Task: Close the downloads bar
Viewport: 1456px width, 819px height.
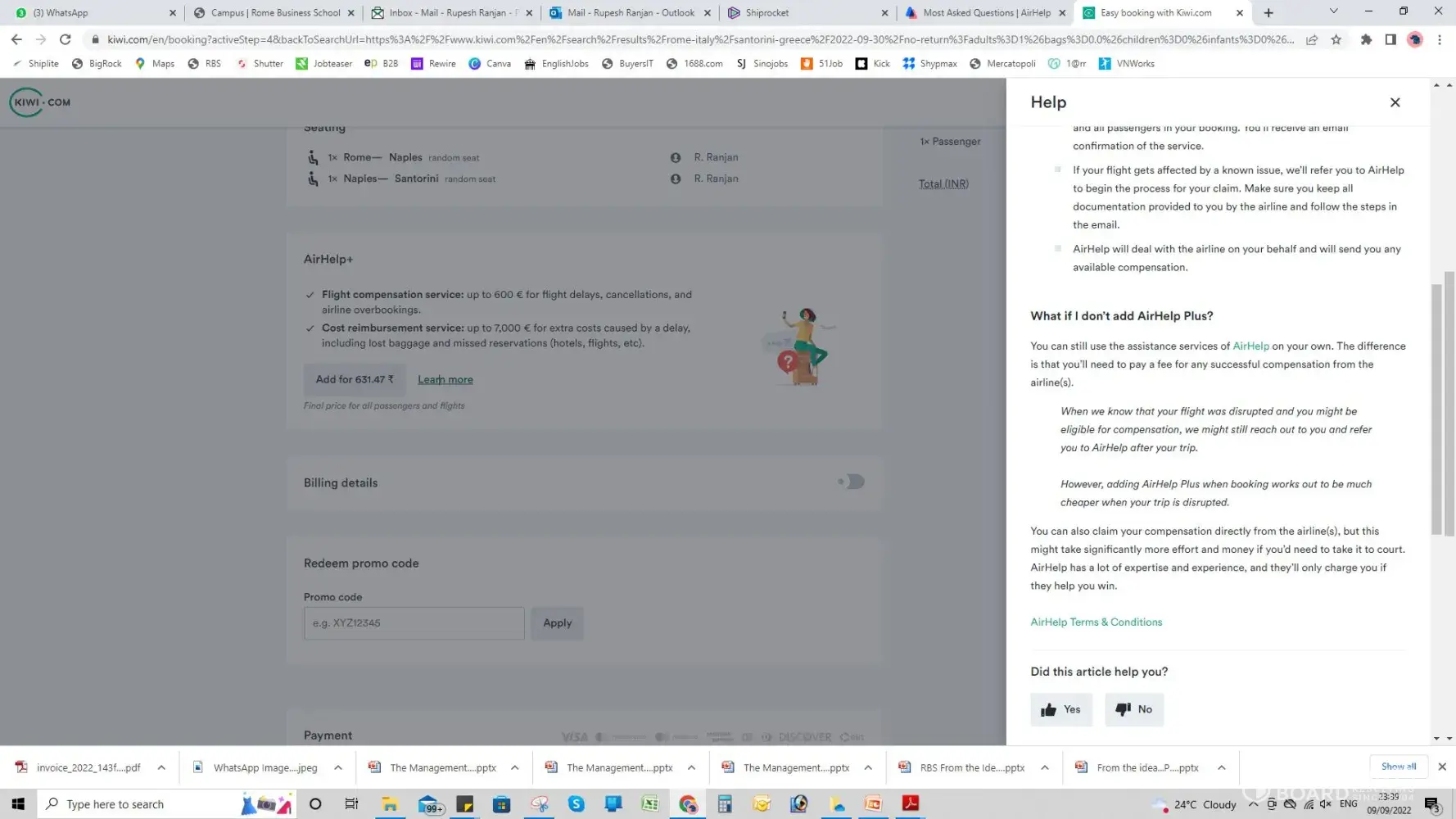Action: [x=1441, y=767]
